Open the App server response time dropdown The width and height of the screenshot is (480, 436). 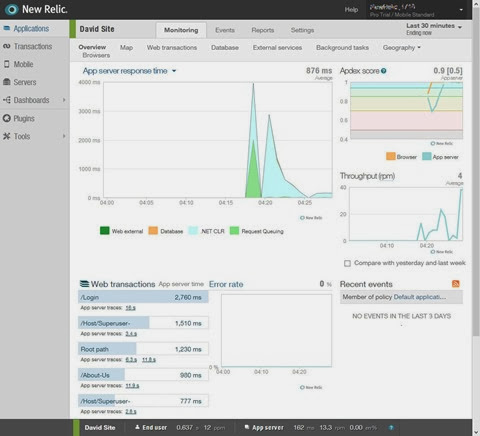[x=129, y=71]
